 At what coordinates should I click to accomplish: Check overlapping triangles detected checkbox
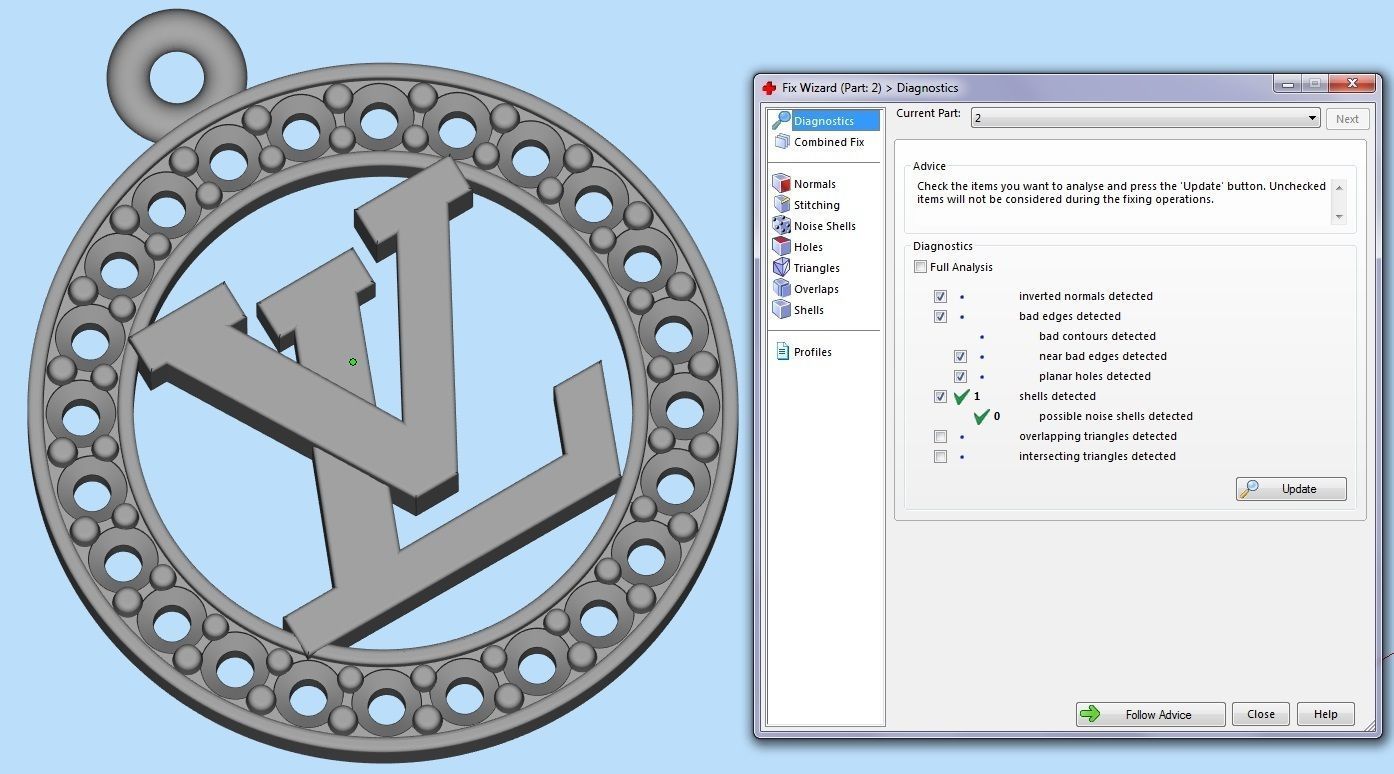tap(940, 436)
